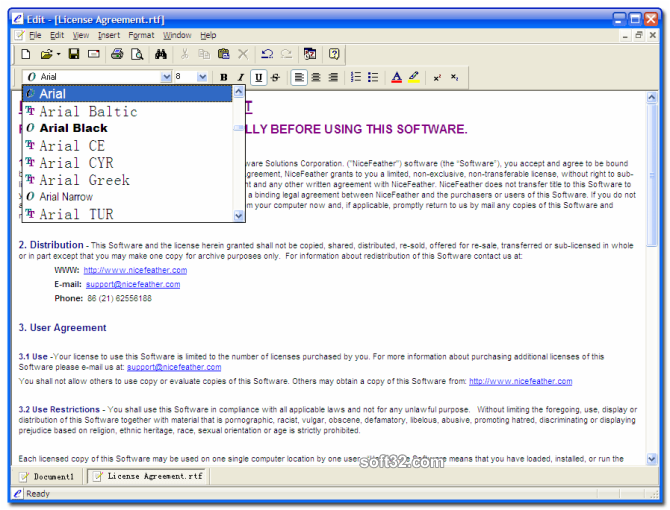Open nicefeather.com link after 'Software from:'
Viewport: 670px width, 510px height.
[x=520, y=381]
